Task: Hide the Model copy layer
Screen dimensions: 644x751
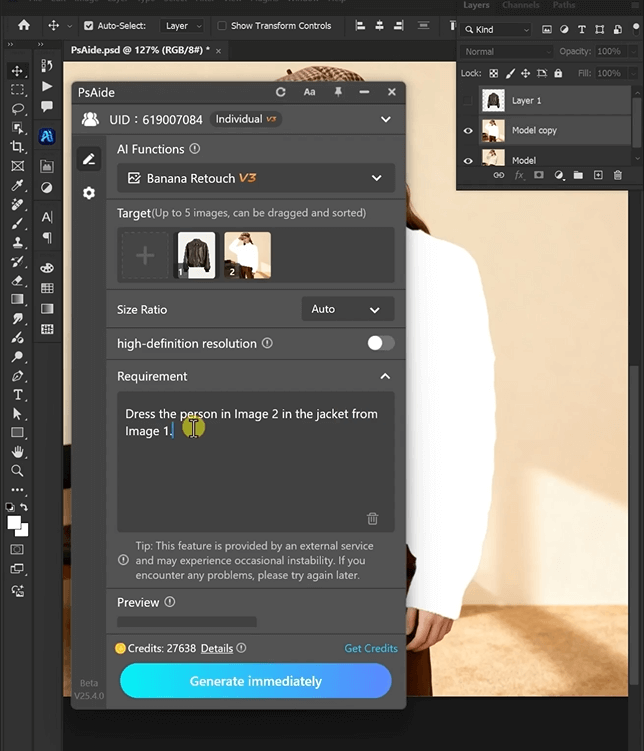Action: click(468, 130)
